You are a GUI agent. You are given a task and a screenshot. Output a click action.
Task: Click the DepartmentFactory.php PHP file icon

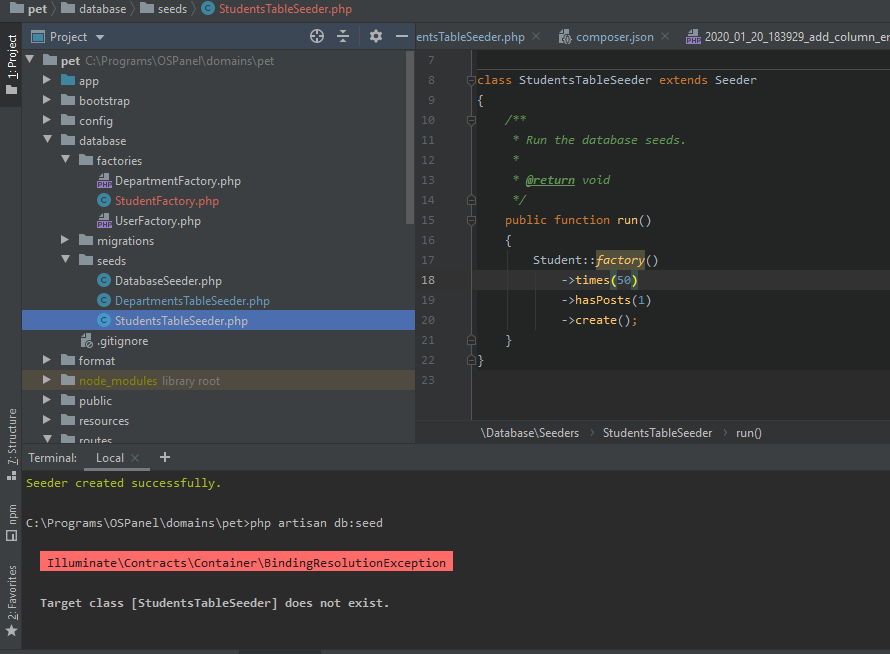104,181
